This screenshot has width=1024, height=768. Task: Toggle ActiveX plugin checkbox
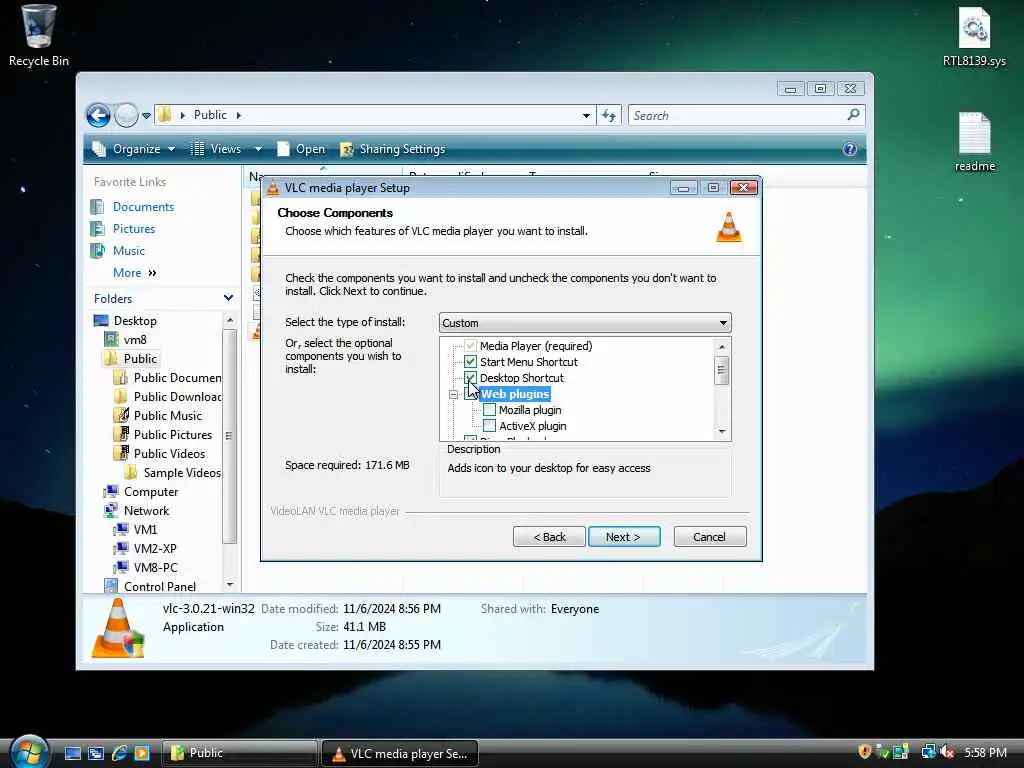[488, 426]
